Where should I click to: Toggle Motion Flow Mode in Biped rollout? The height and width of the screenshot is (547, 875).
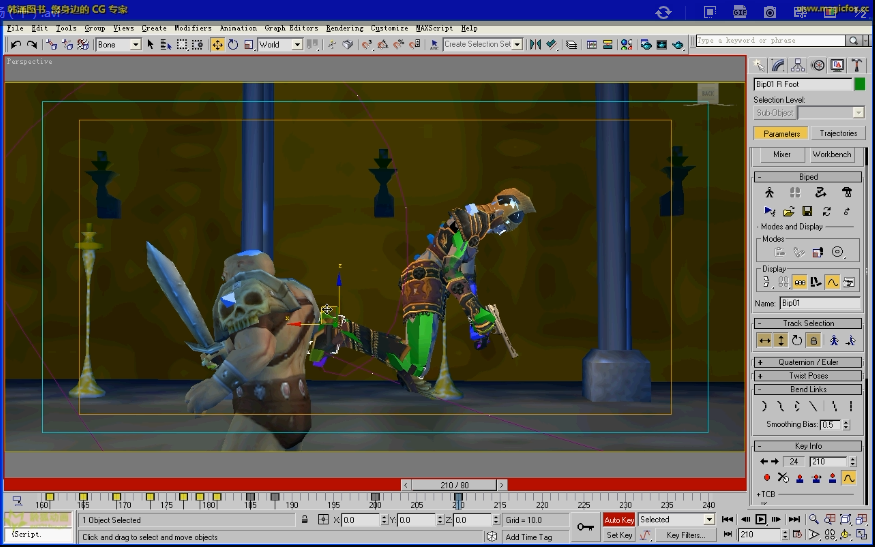[x=820, y=193]
